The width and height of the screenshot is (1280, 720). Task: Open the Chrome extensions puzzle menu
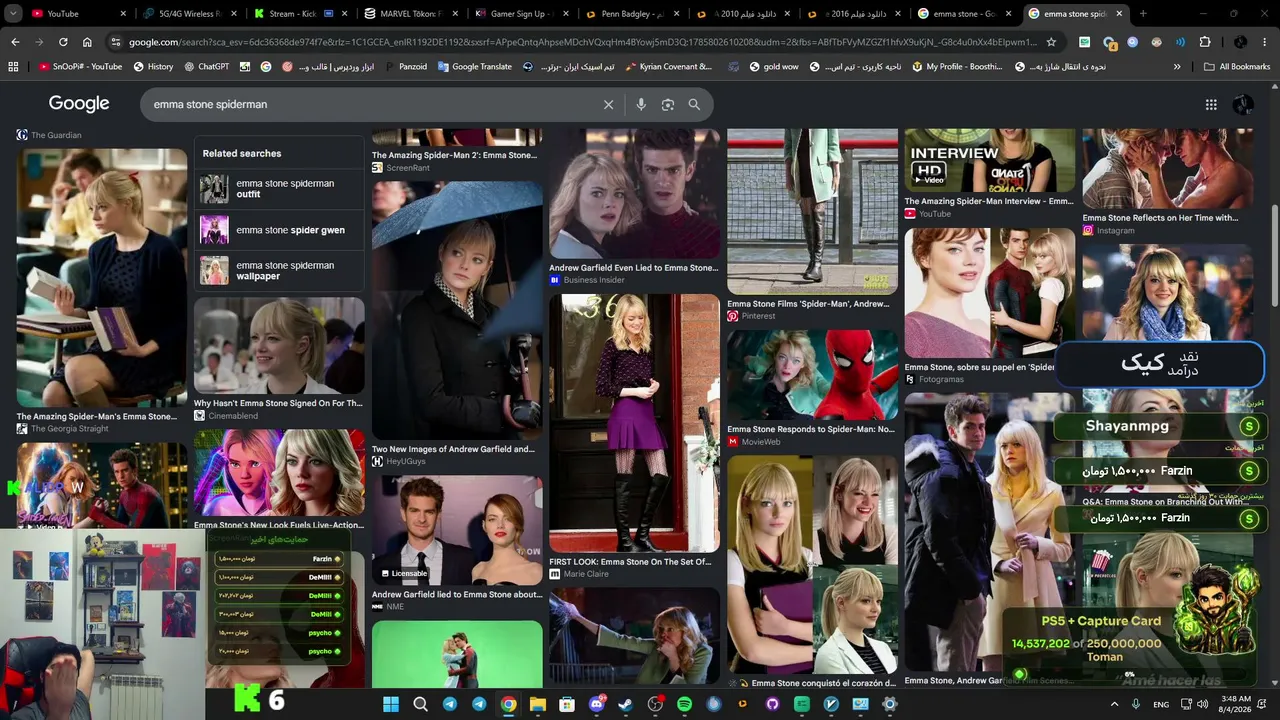1205,42
